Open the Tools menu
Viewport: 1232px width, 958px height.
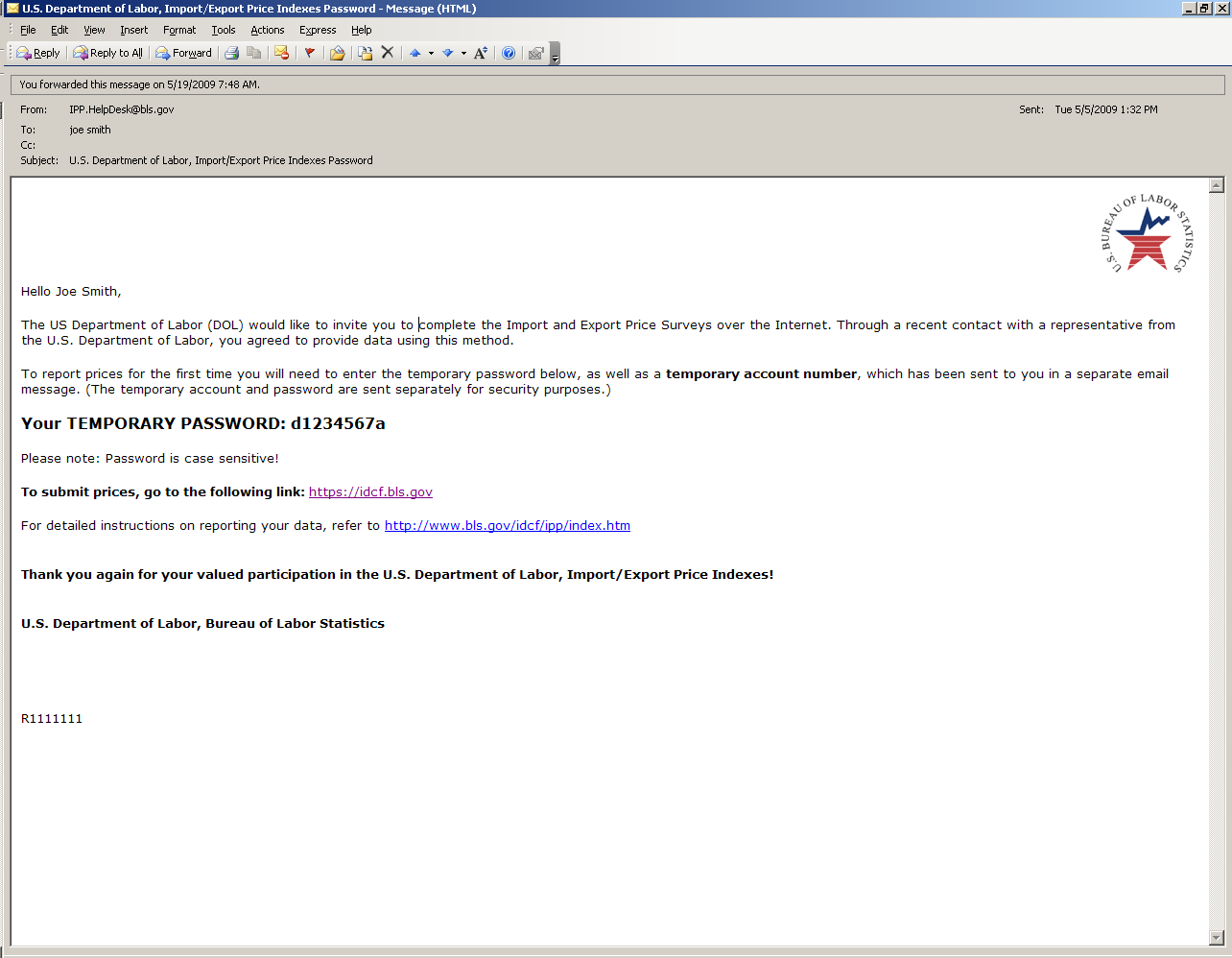[x=224, y=30]
